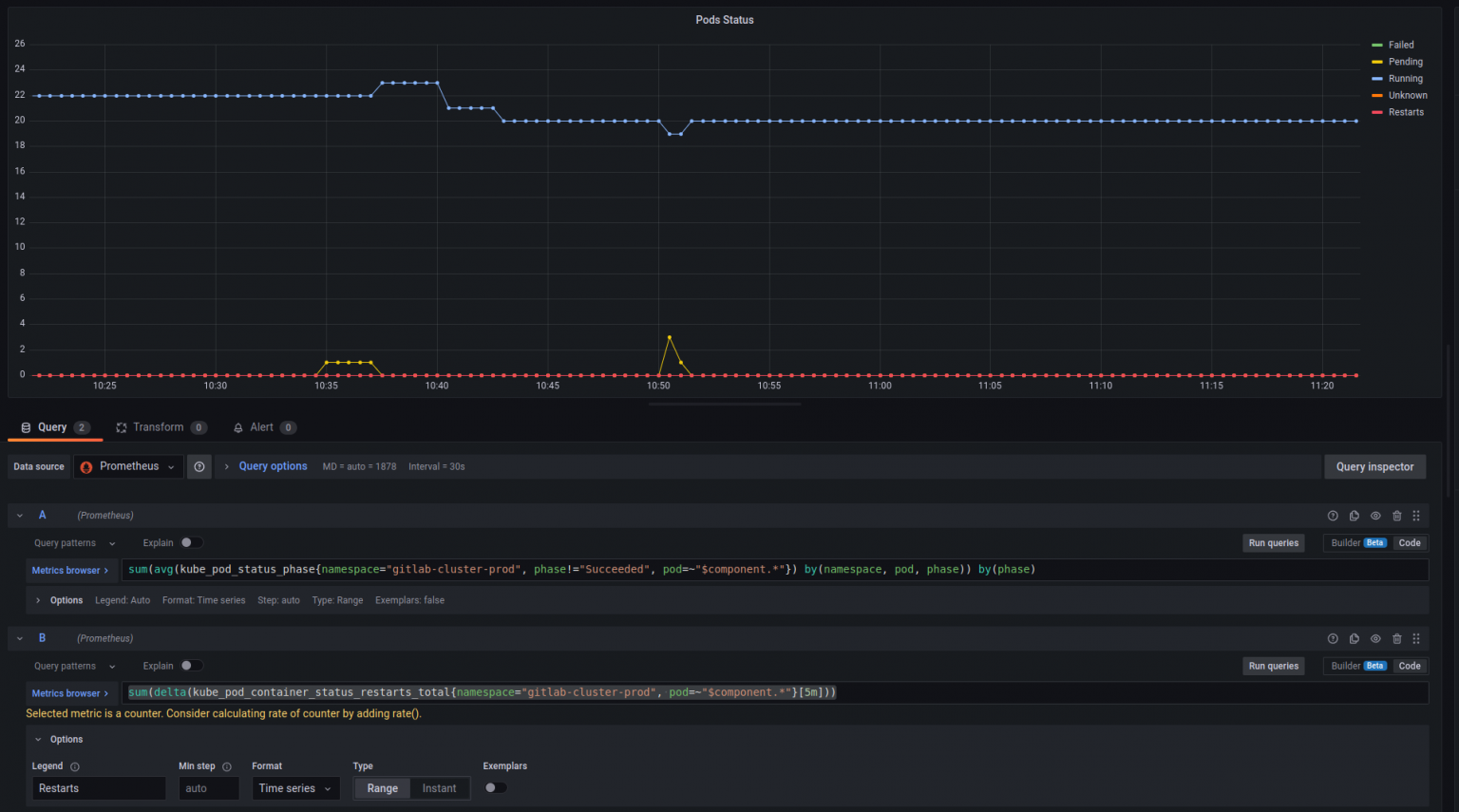Viewport: 1459px width, 812px height.
Task: Click the drag handle icon for query B
Action: pos(1416,639)
